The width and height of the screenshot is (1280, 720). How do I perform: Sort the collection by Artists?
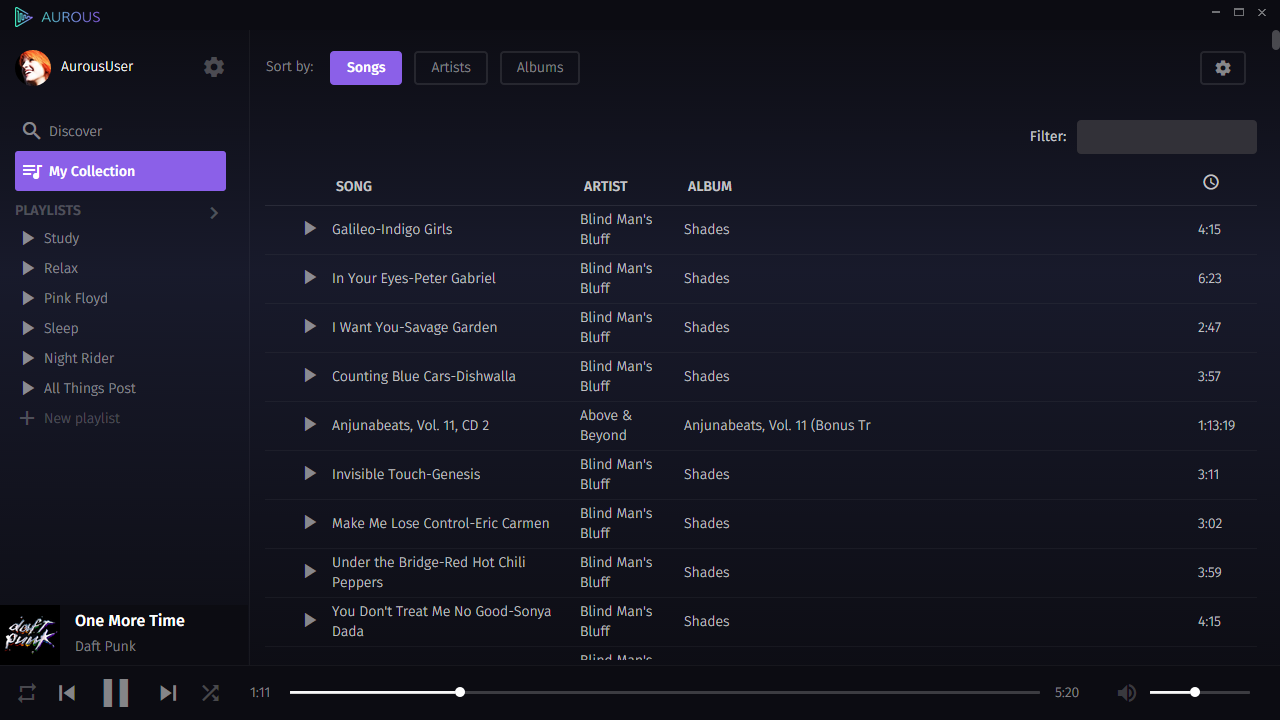coord(450,68)
